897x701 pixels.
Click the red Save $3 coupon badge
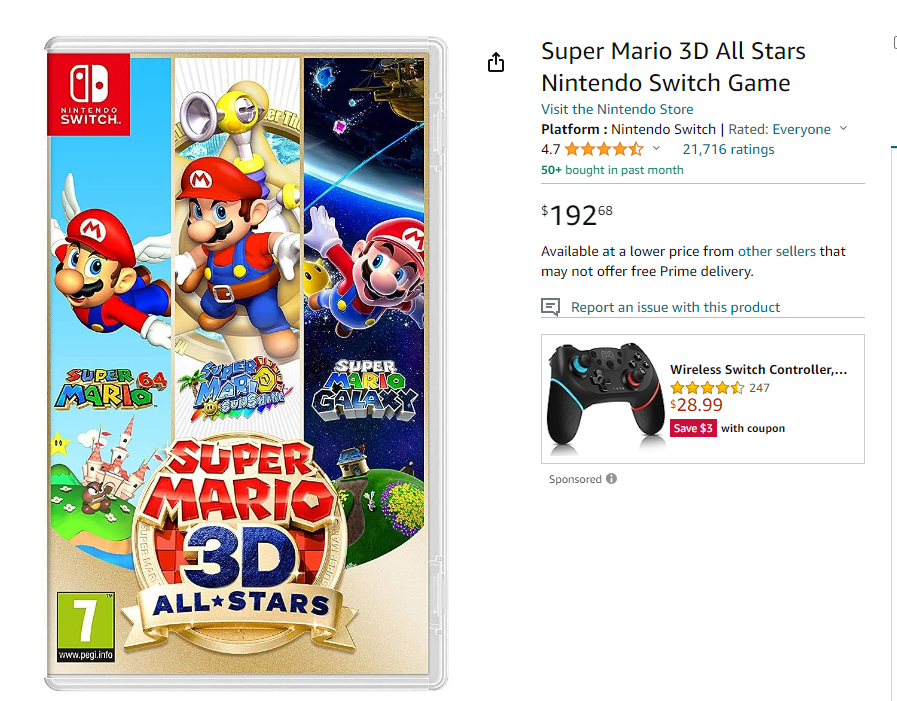click(693, 428)
